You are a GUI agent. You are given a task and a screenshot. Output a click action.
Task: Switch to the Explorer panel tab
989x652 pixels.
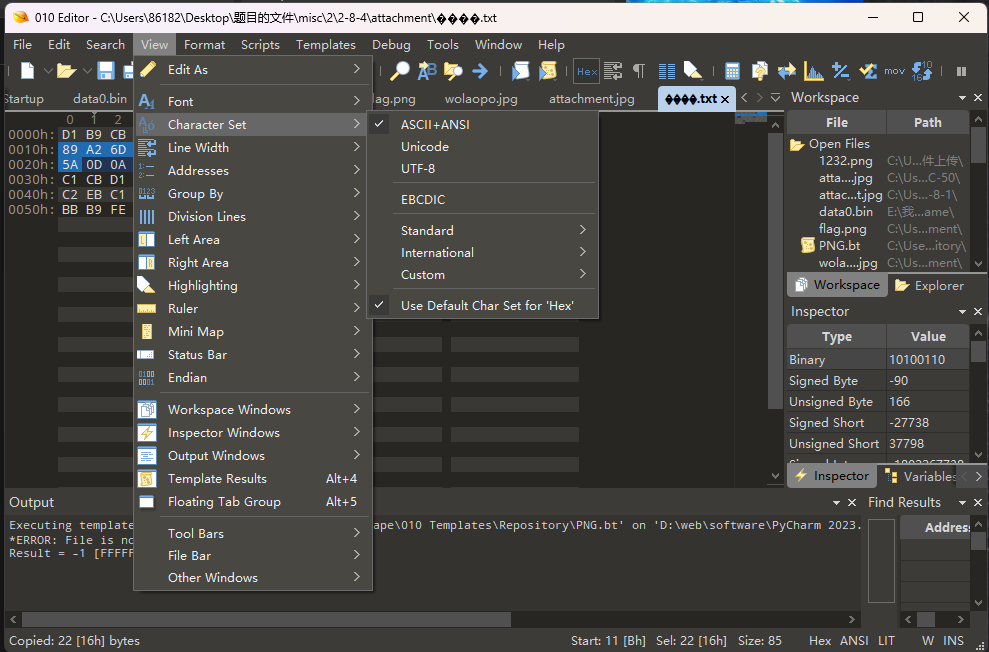click(930, 286)
